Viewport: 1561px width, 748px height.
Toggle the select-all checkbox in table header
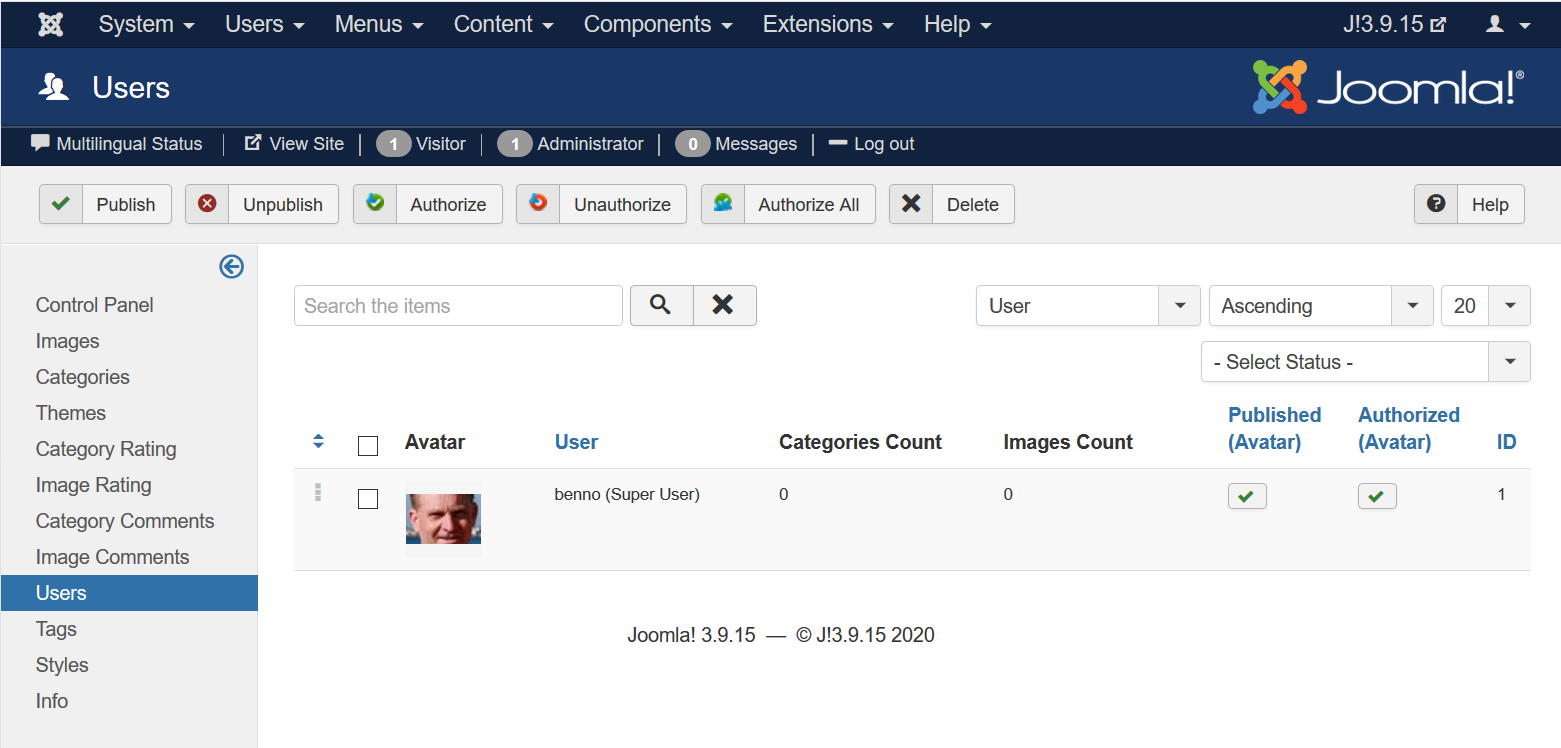point(368,446)
